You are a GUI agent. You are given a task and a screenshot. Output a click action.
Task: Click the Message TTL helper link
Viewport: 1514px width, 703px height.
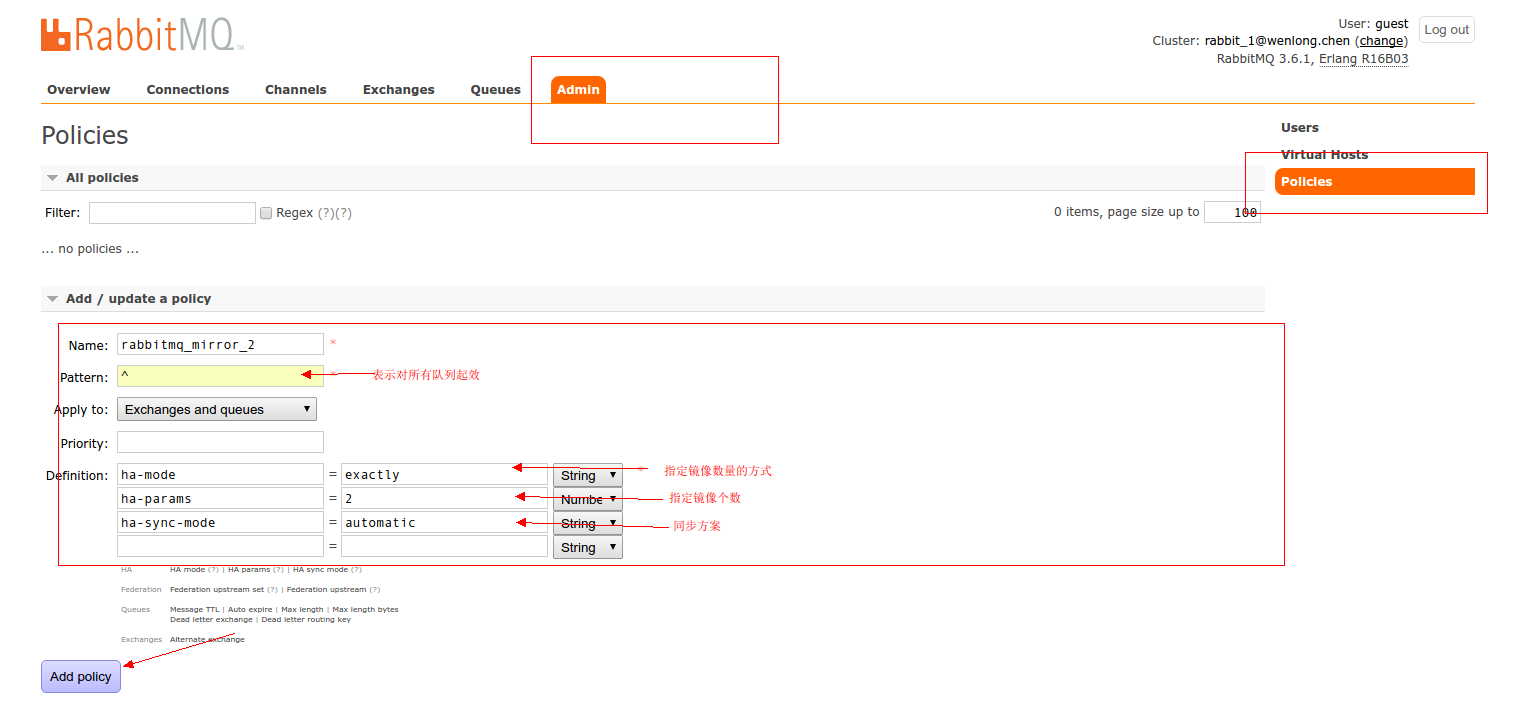coord(195,610)
